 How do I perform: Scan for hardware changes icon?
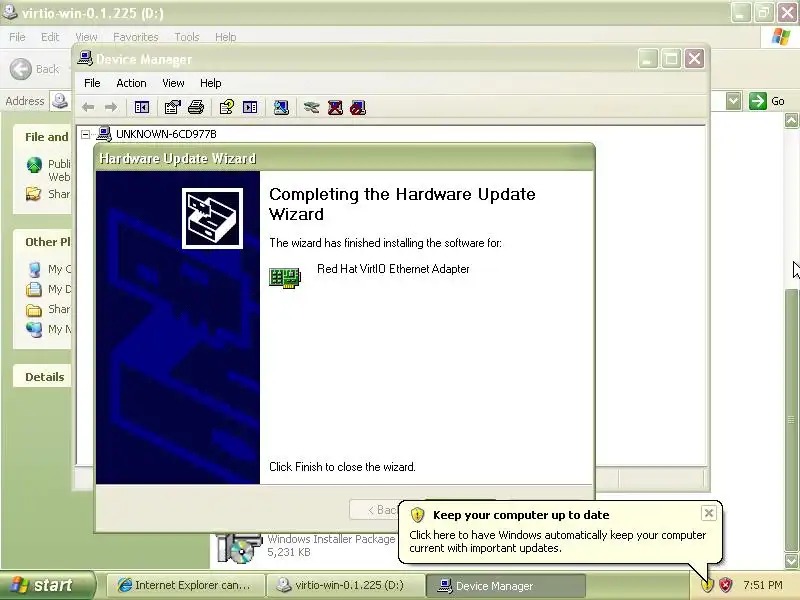pos(281,107)
